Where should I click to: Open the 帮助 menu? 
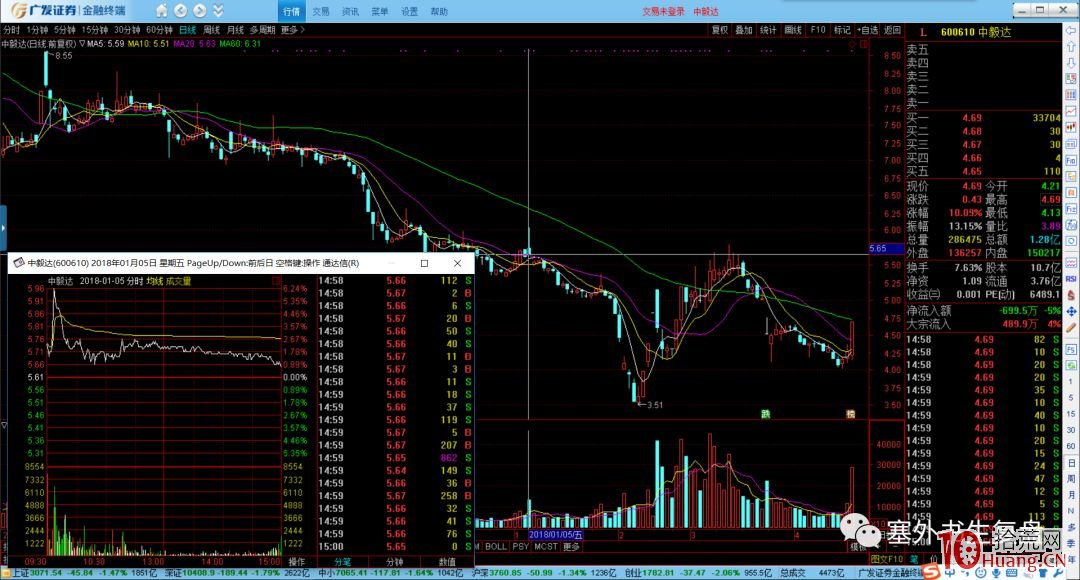(x=439, y=12)
